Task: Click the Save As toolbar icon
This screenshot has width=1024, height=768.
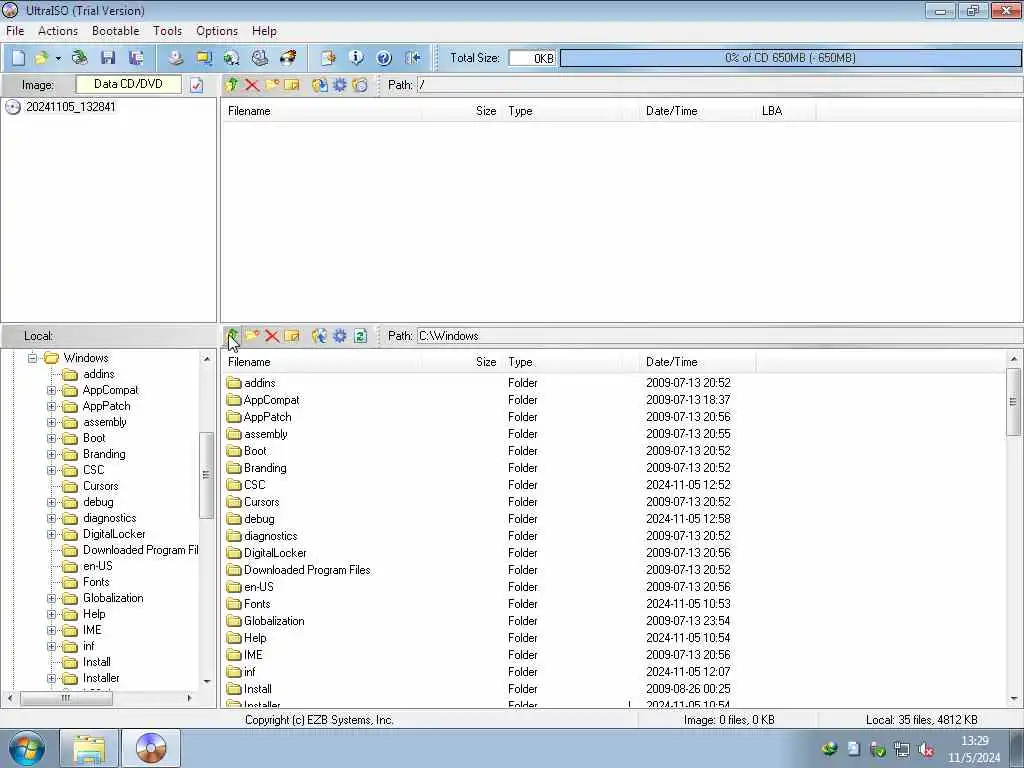Action: click(136, 57)
